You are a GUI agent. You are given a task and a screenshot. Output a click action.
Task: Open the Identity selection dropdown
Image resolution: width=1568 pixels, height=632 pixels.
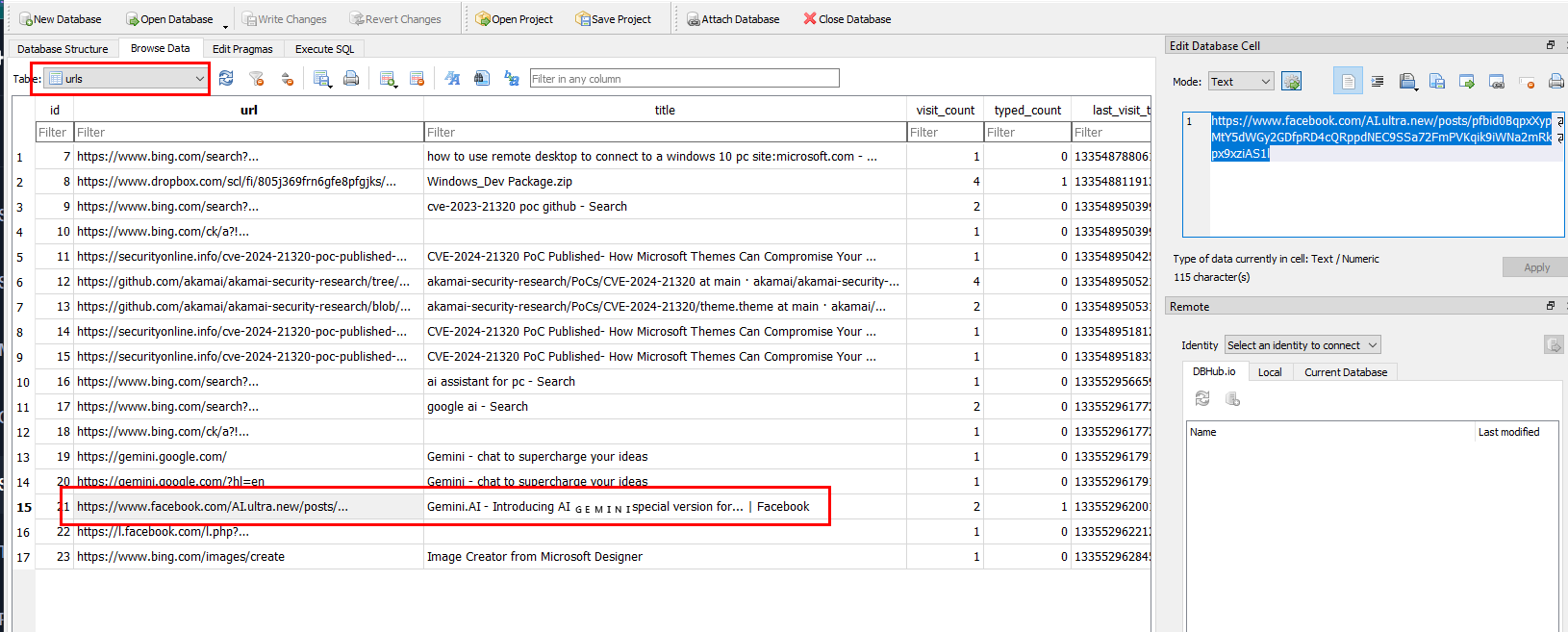pos(1302,345)
